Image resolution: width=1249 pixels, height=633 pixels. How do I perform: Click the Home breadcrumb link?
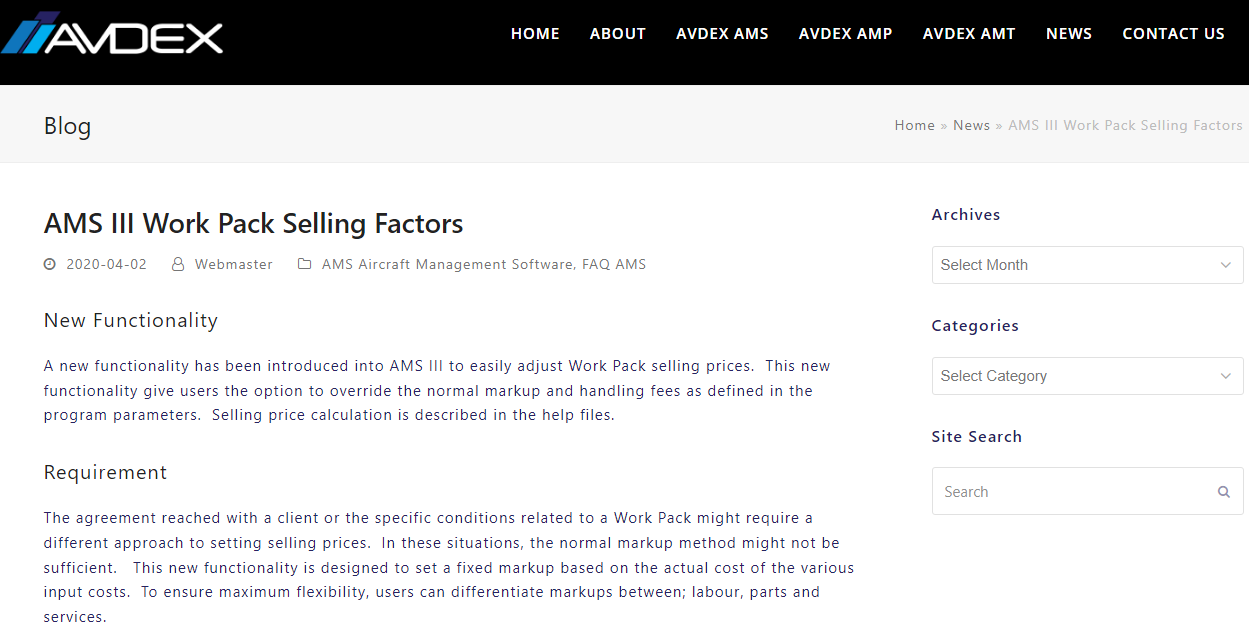(914, 125)
